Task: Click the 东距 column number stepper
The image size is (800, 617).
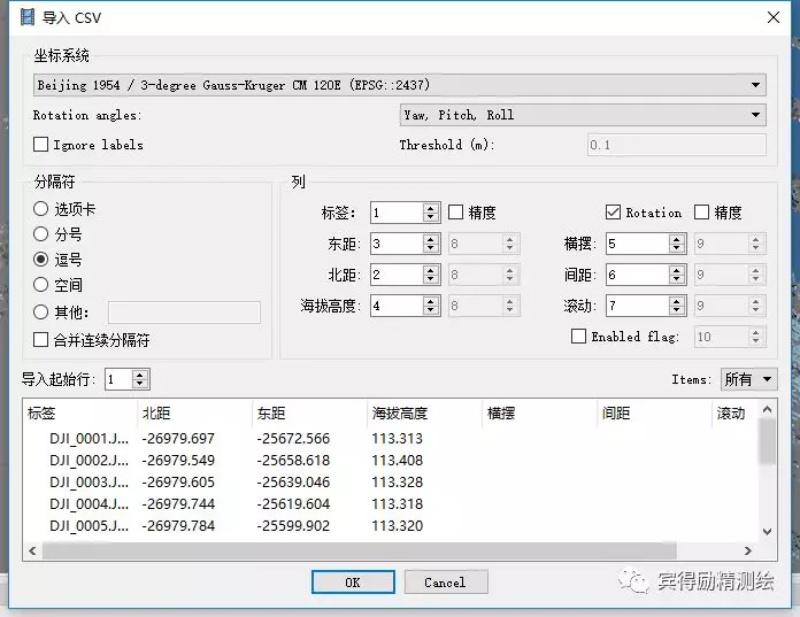Action: tap(431, 244)
